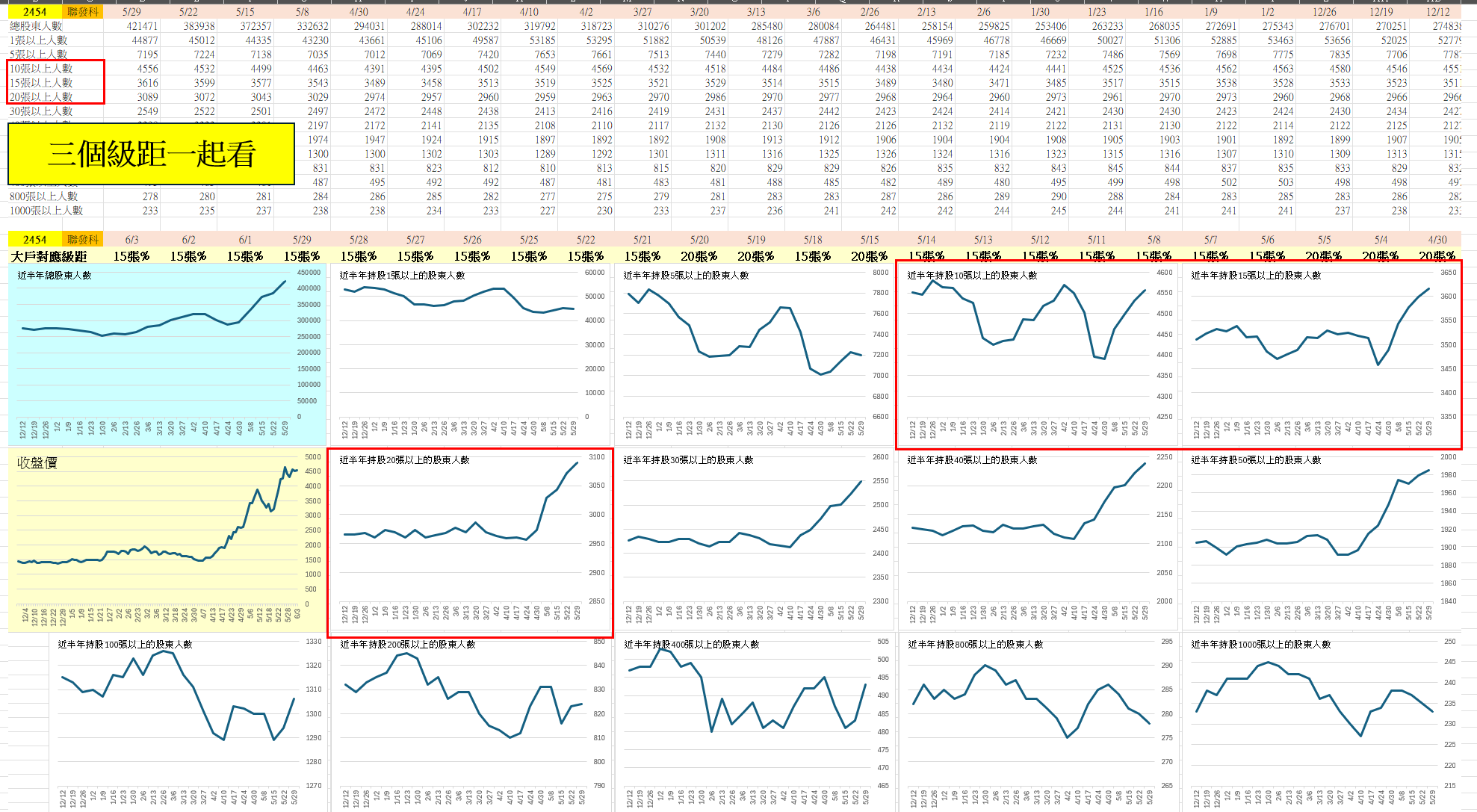Click the 20張% cell under 5/20
Screen dimensions: 1477x812
pos(699,256)
